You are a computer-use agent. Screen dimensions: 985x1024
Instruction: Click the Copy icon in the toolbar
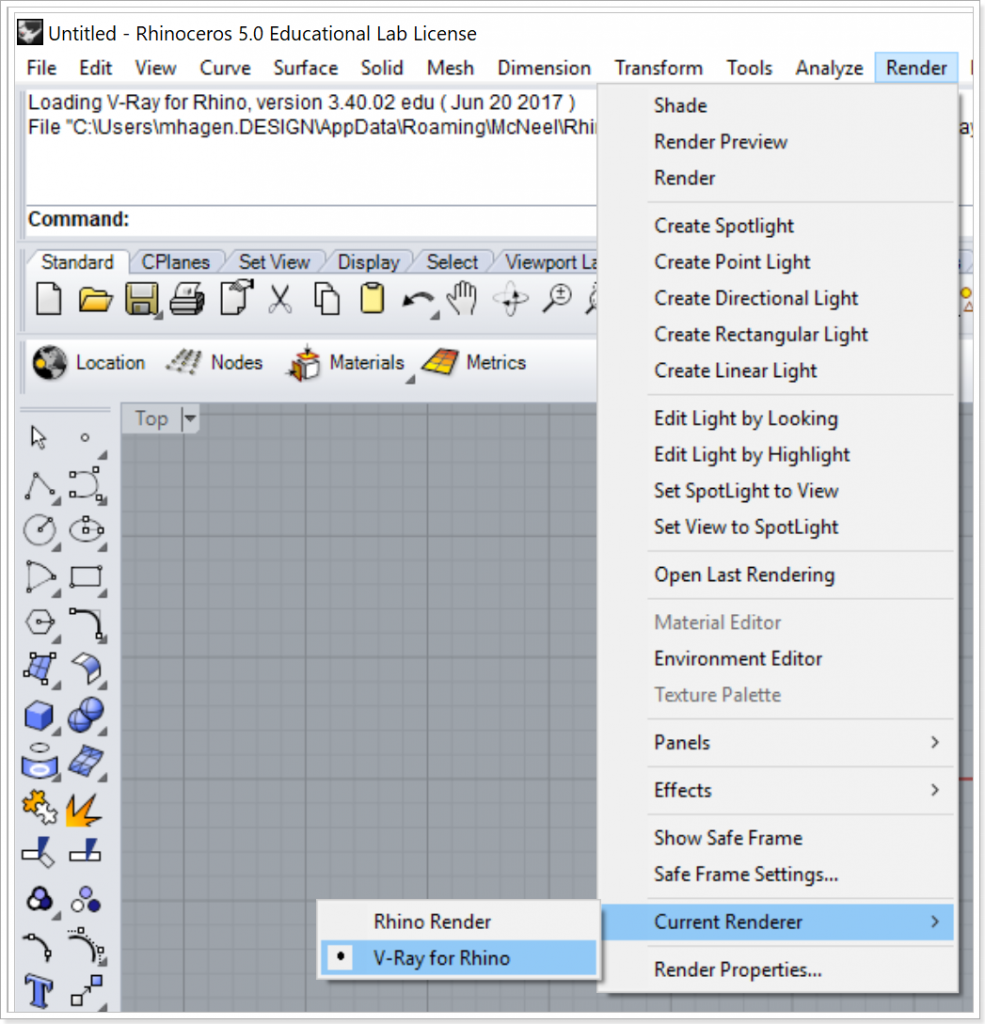click(x=327, y=300)
